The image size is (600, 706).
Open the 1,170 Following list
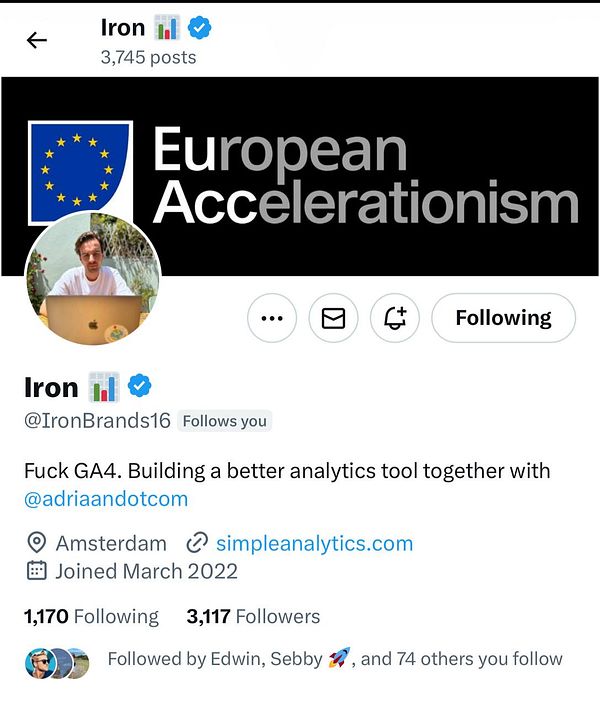point(91,616)
